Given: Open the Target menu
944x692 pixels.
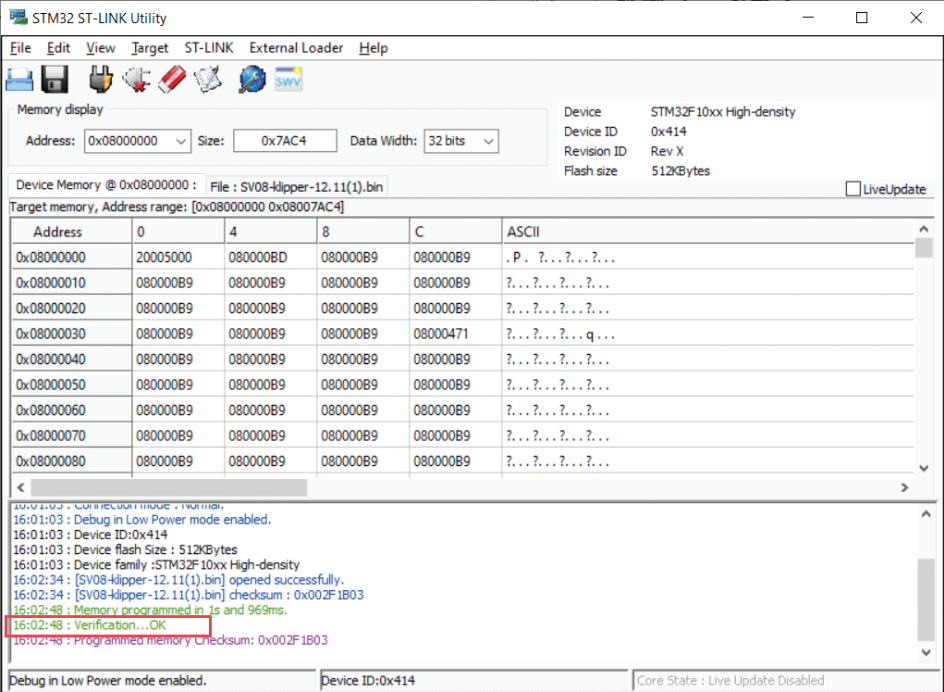Looking at the screenshot, I should [x=150, y=48].
